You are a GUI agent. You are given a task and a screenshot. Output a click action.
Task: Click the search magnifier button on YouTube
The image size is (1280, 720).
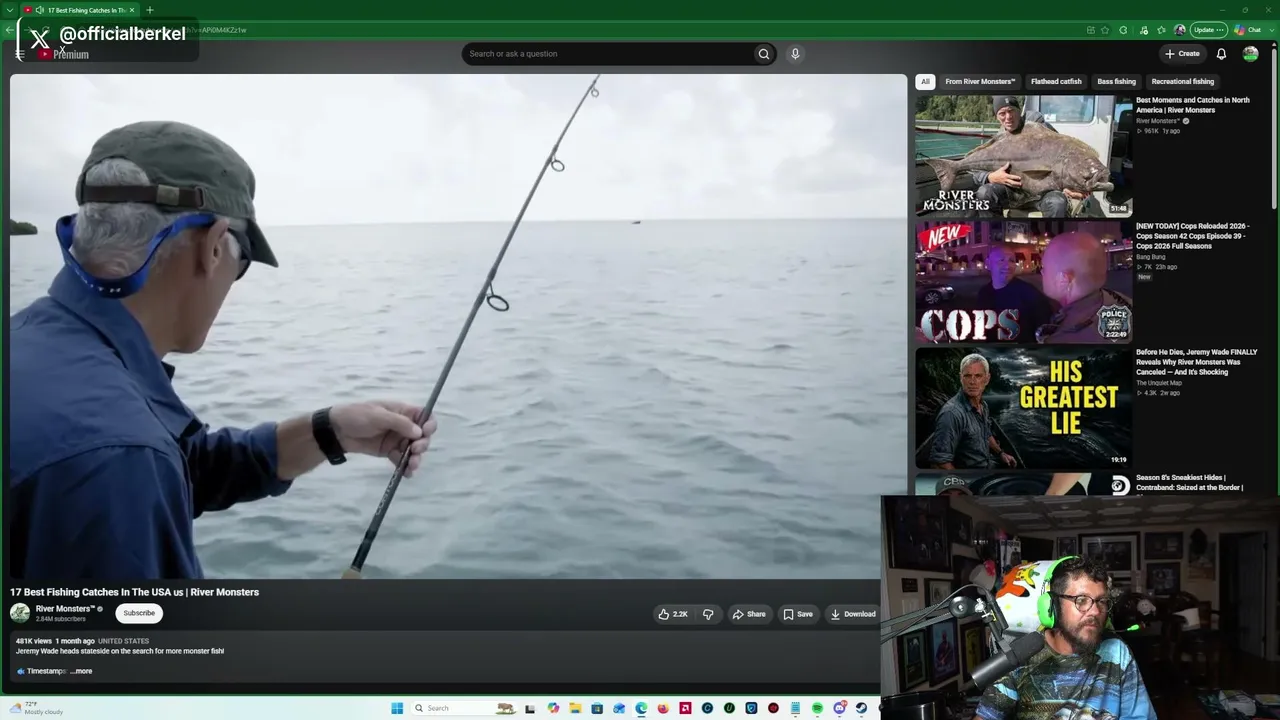(764, 54)
